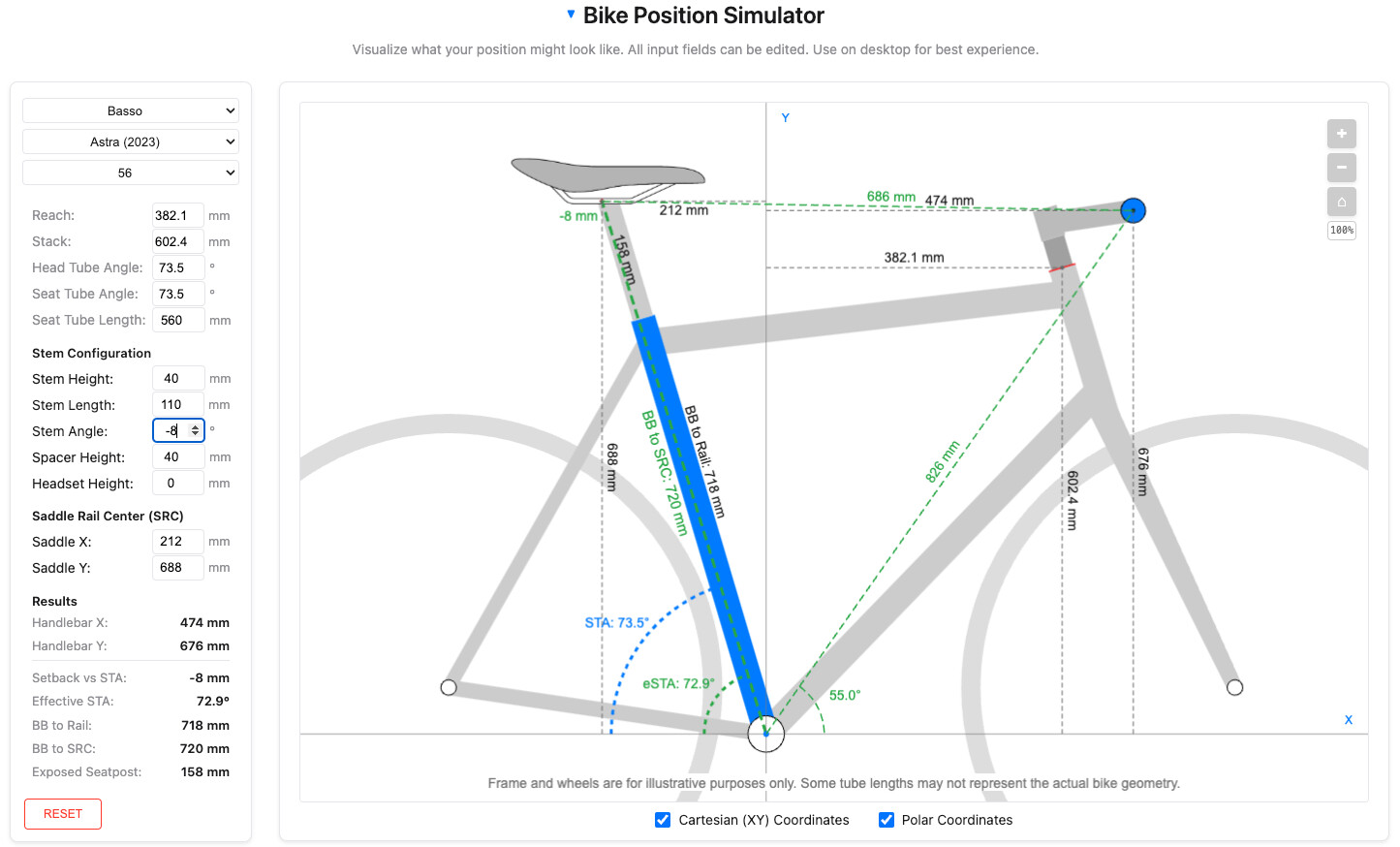
Task: Click the zoom out minus icon
Action: tap(1341, 168)
